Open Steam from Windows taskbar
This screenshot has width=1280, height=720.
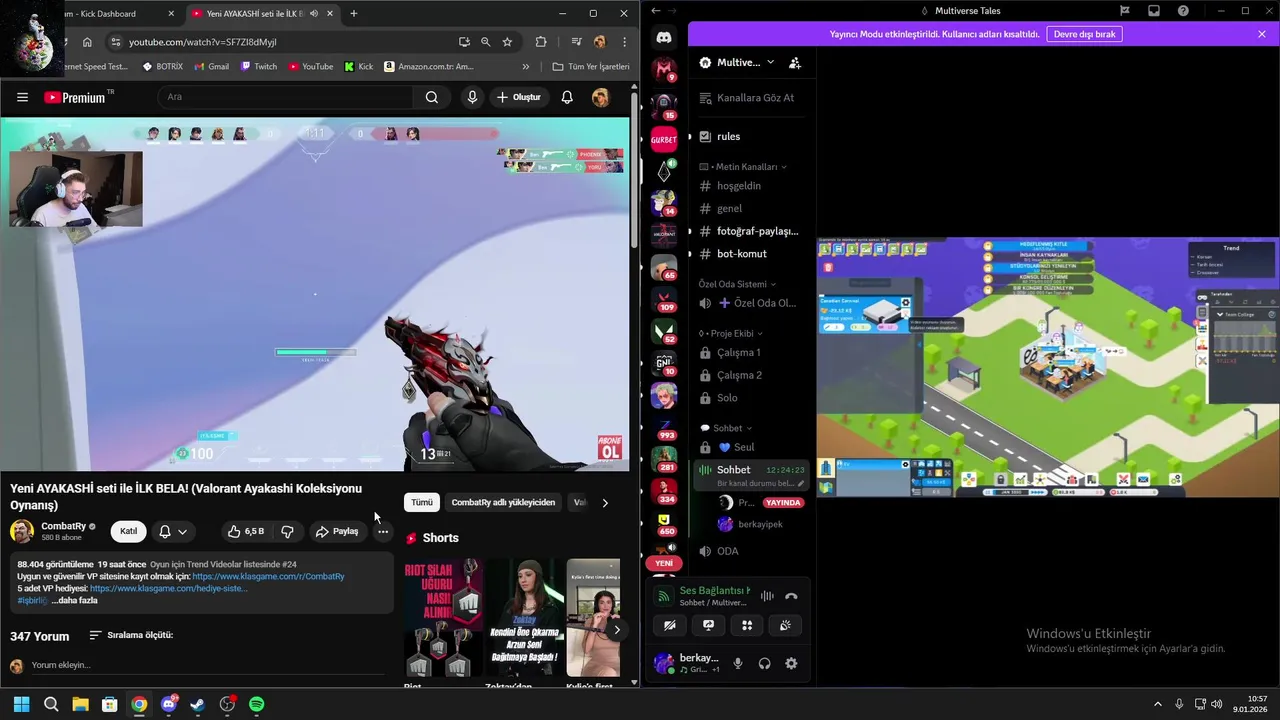pos(198,704)
